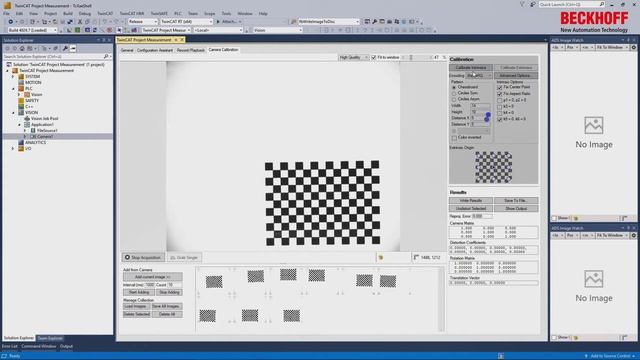Select the Chessboard pattern radio button
Screen dimensions: 640x360
(454, 87)
